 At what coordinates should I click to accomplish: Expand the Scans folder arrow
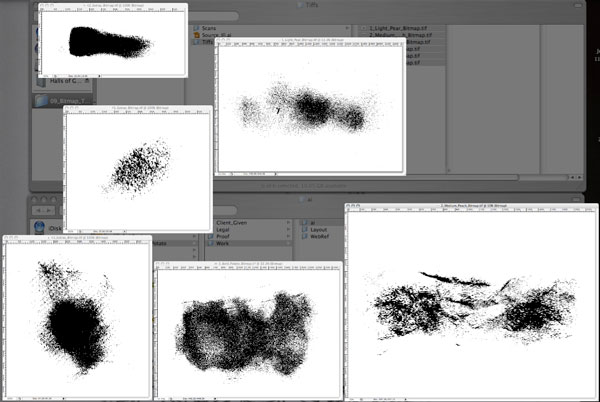coord(347,28)
